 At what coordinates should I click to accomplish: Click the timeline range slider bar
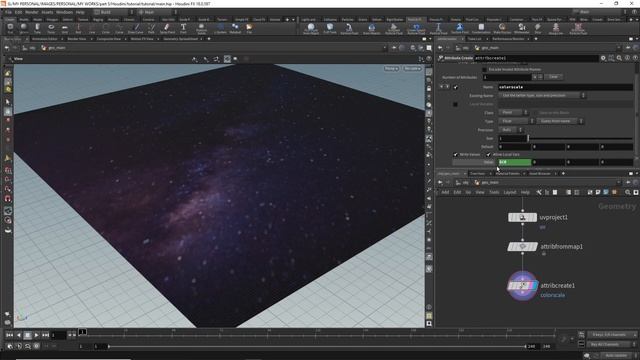point(317,347)
